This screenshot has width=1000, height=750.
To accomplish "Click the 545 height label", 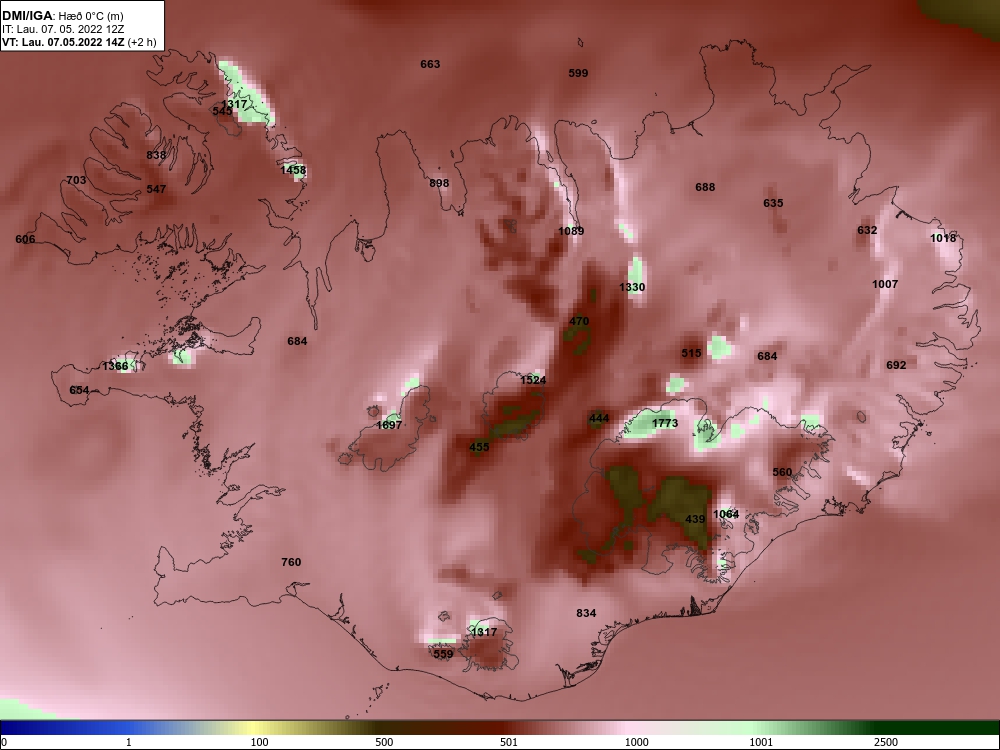I will (223, 111).
